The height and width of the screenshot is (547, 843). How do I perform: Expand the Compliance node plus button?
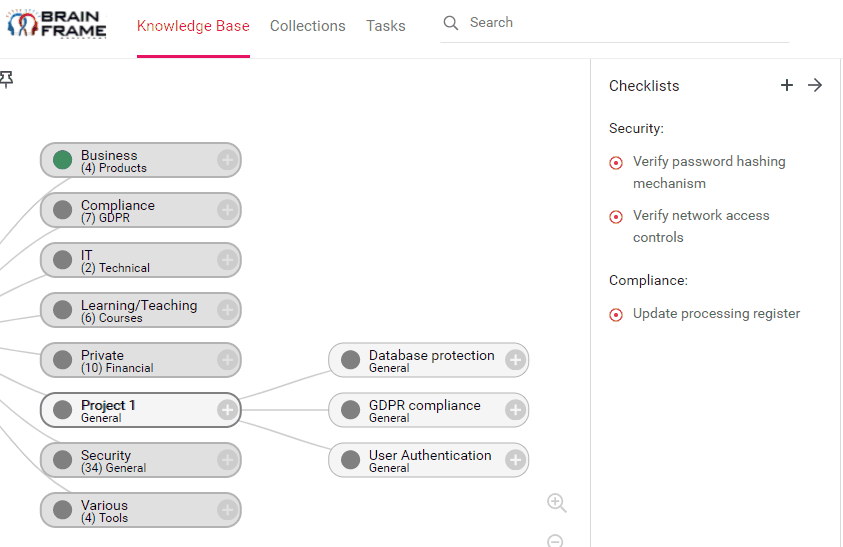click(x=227, y=210)
